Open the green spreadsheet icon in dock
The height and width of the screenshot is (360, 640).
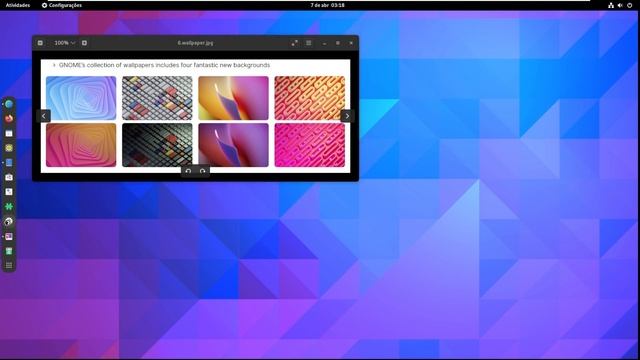(9, 251)
